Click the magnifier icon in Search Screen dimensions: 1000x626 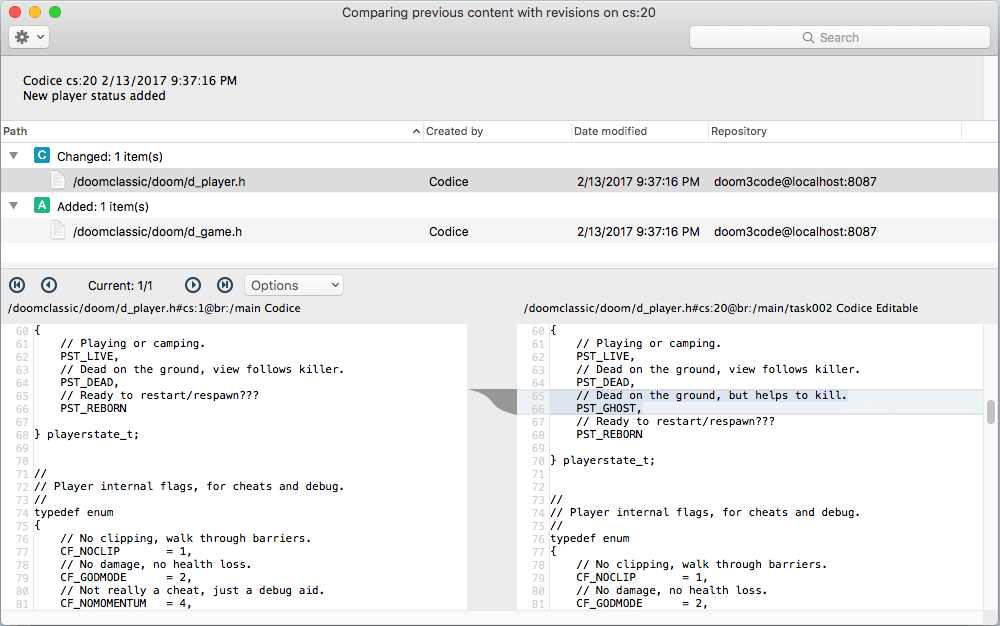(x=808, y=38)
